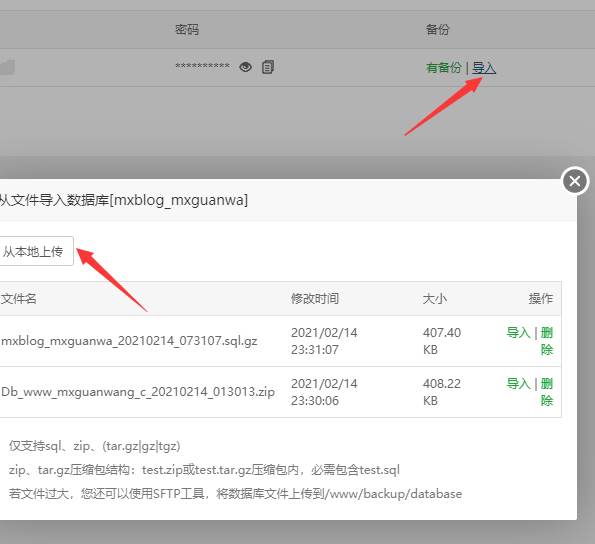Import Db_www_mxguanwang_c_20210214_013013.zip backup
Screen dimensions: 595x544
point(518,384)
